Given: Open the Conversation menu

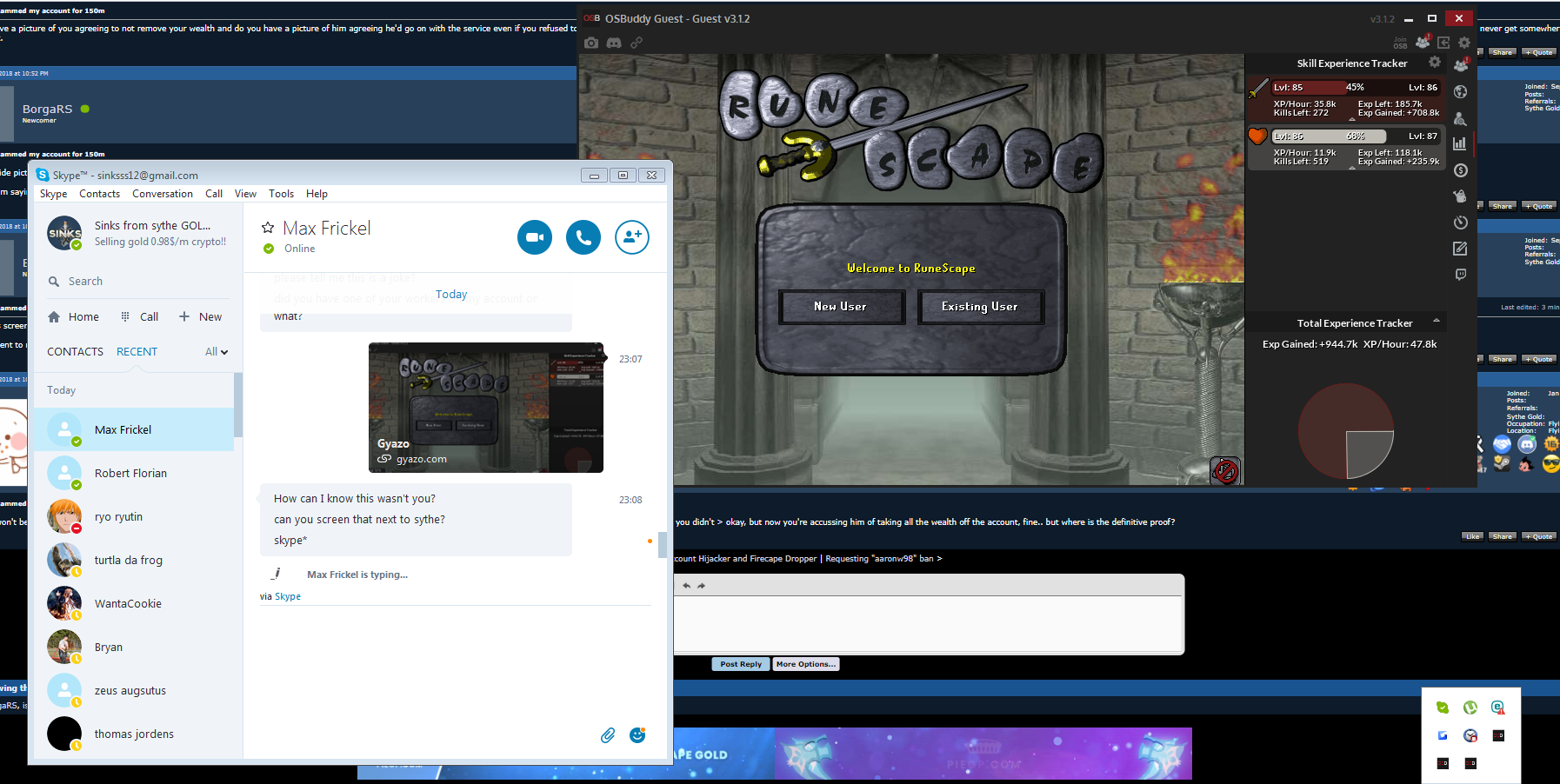Looking at the screenshot, I should point(163,194).
